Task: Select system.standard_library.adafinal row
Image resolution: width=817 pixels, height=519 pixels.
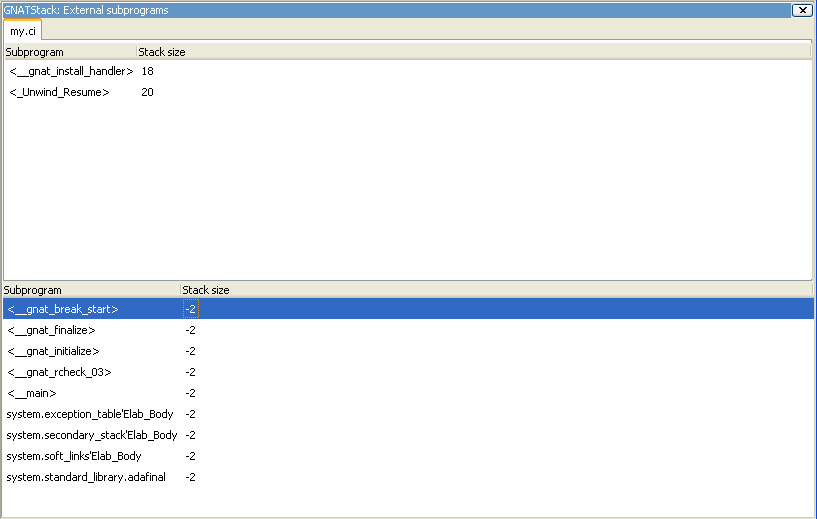Action: coord(86,477)
